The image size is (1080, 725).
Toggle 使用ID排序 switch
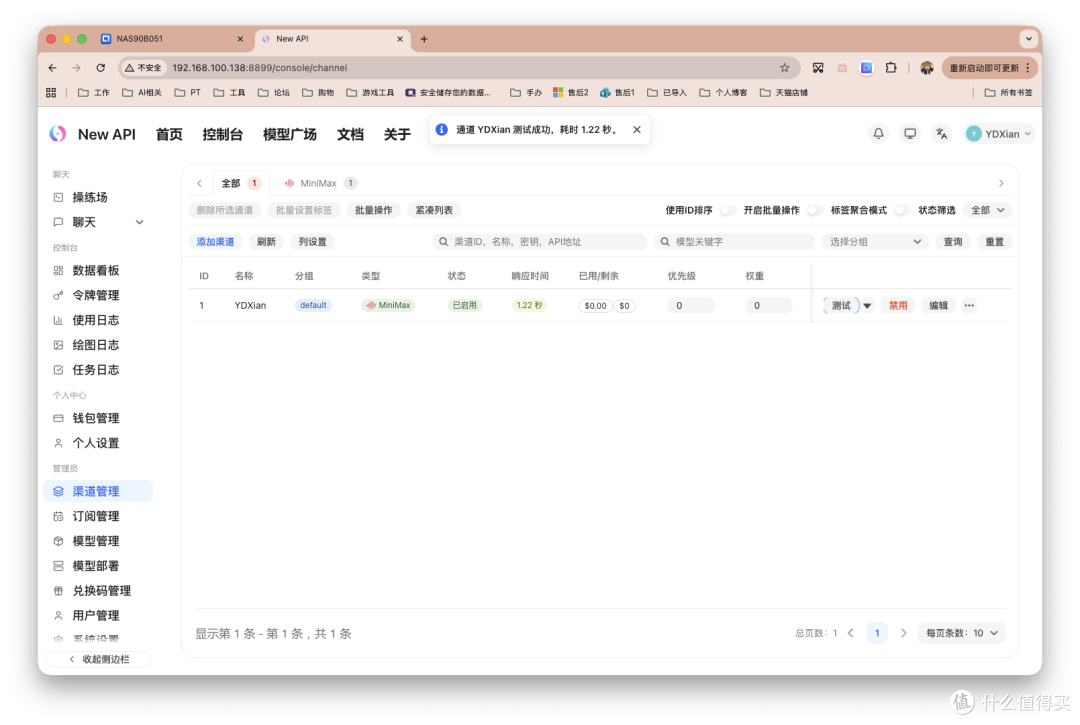point(727,210)
